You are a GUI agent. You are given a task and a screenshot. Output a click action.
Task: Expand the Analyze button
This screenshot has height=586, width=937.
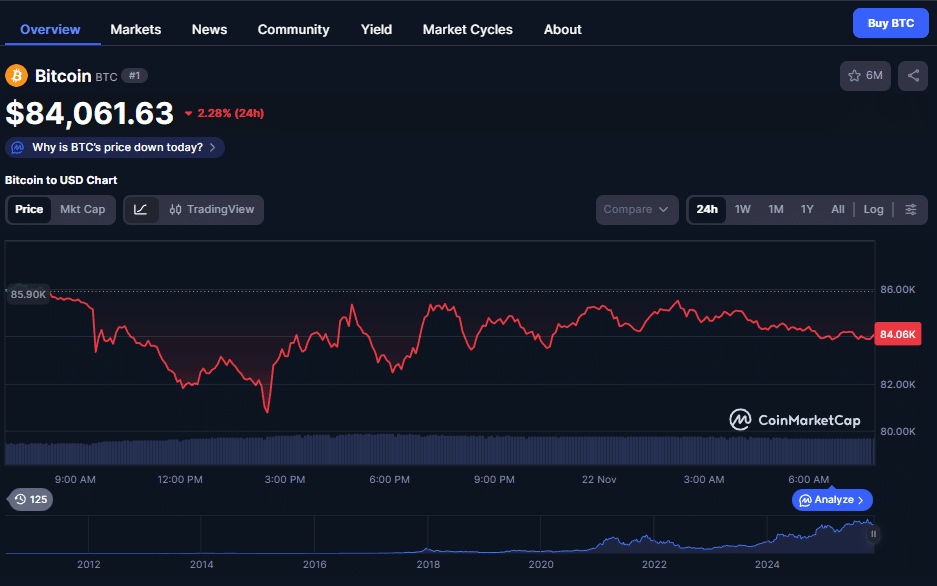833,500
